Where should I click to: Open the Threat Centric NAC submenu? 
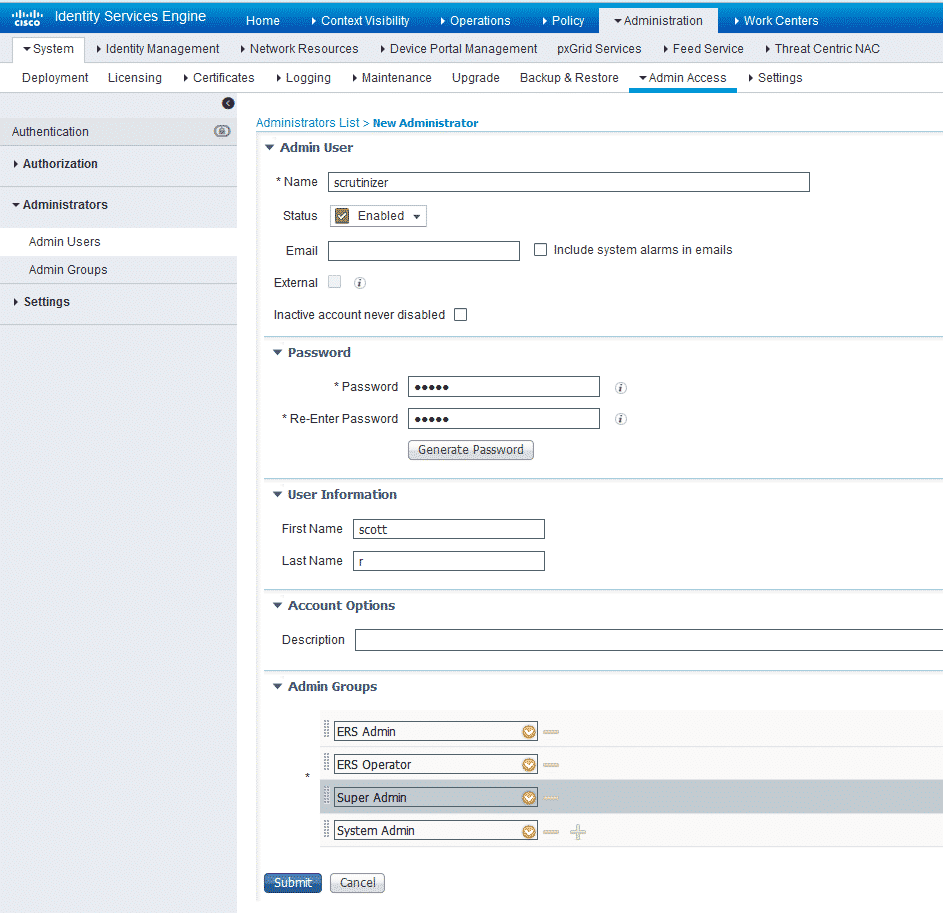pyautogui.click(x=822, y=49)
